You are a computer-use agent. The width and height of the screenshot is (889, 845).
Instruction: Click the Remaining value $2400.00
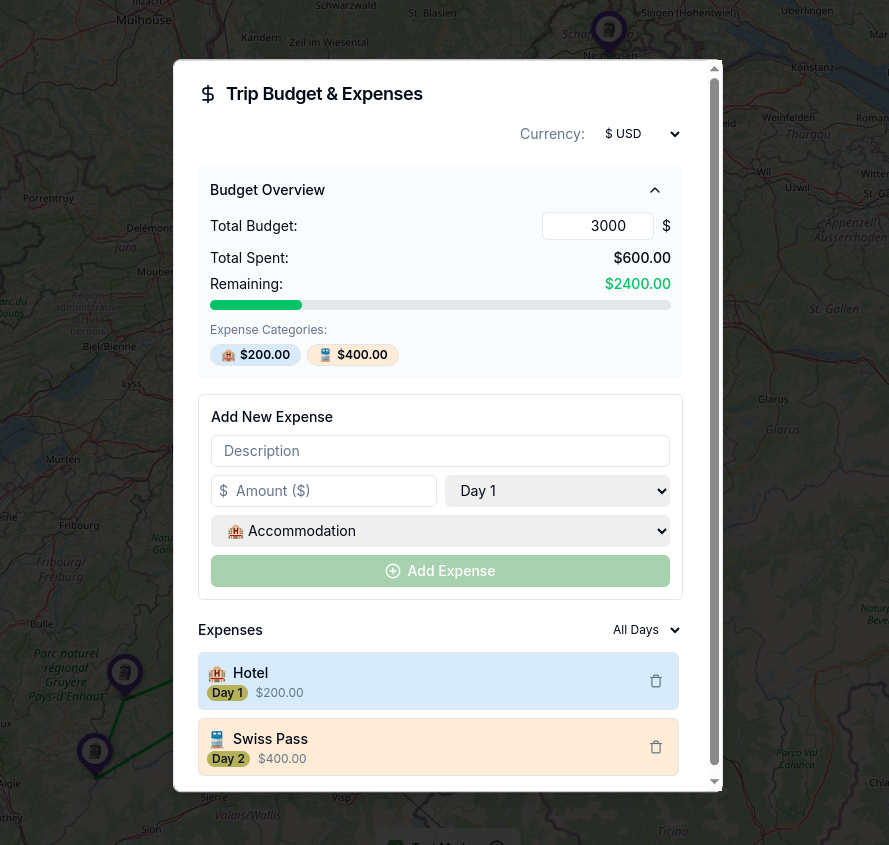point(637,284)
